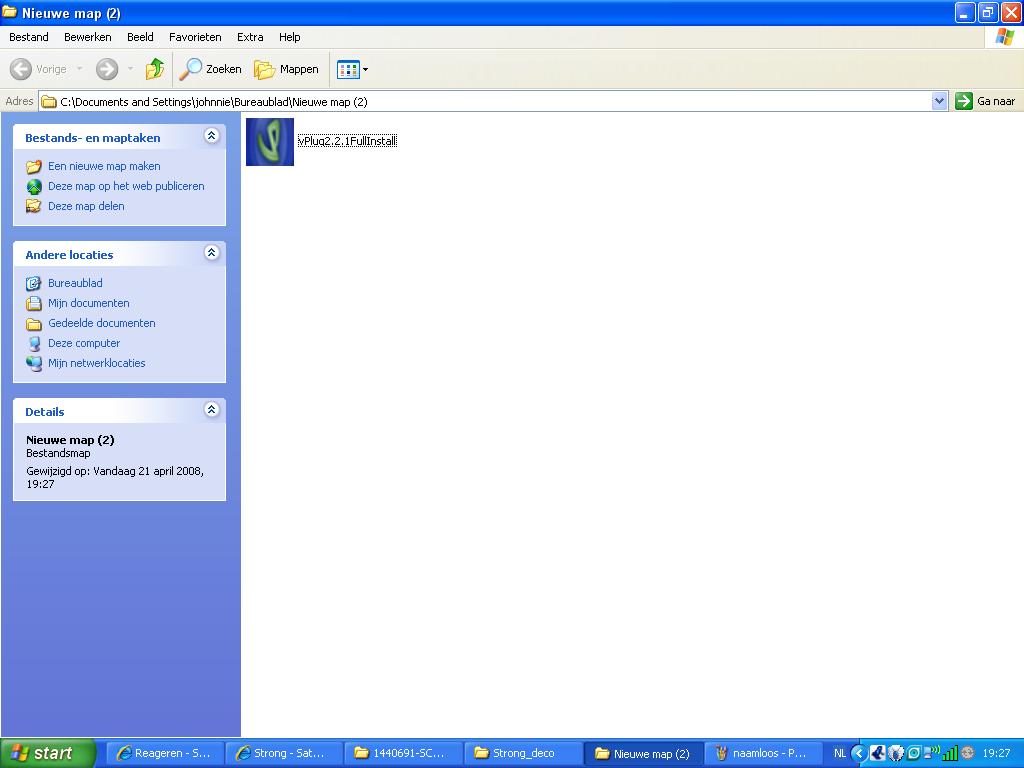The width and height of the screenshot is (1024, 768).
Task: Open the Extra menu
Action: tap(250, 37)
